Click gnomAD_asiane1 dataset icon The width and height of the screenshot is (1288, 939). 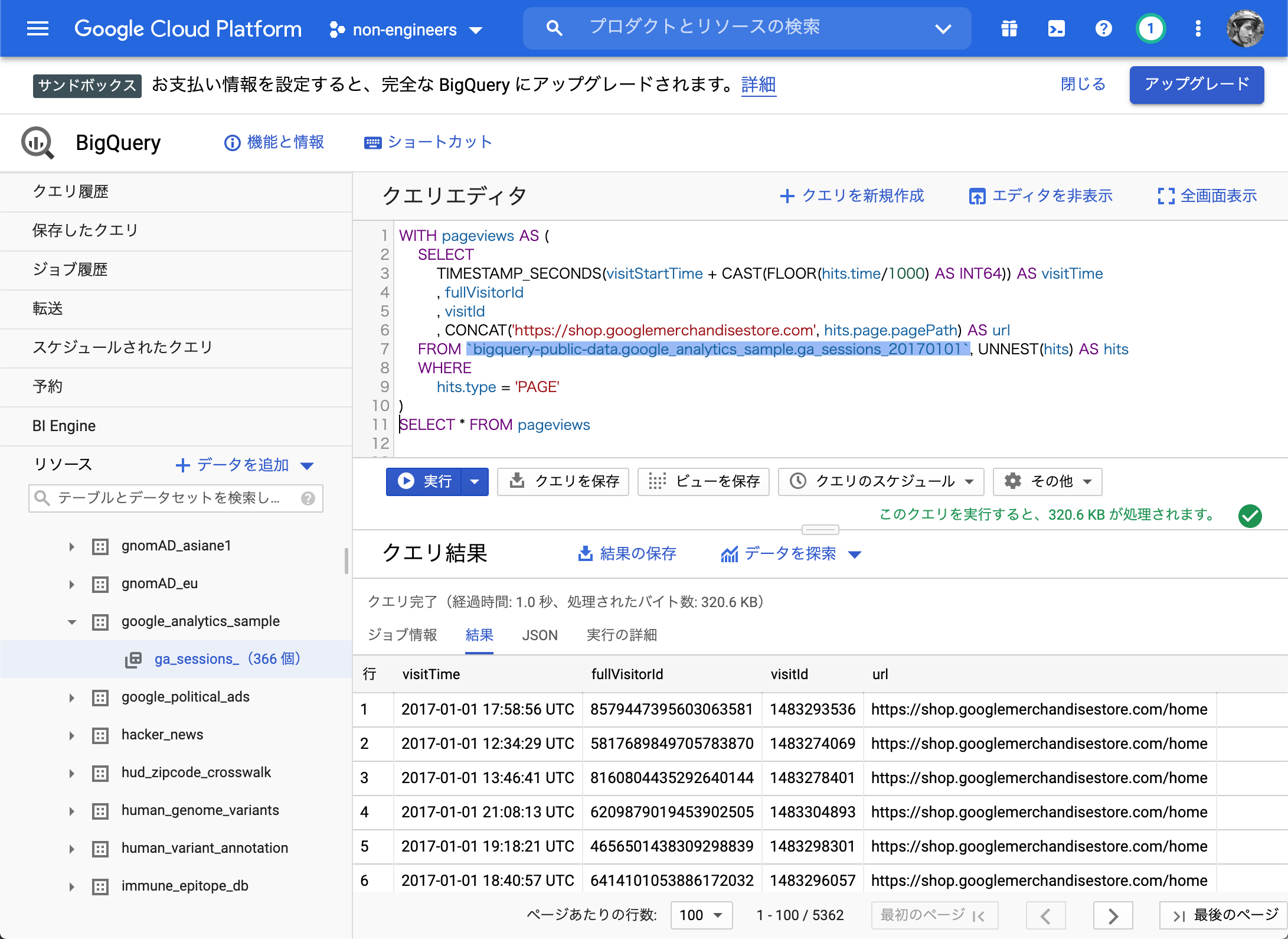(100, 546)
